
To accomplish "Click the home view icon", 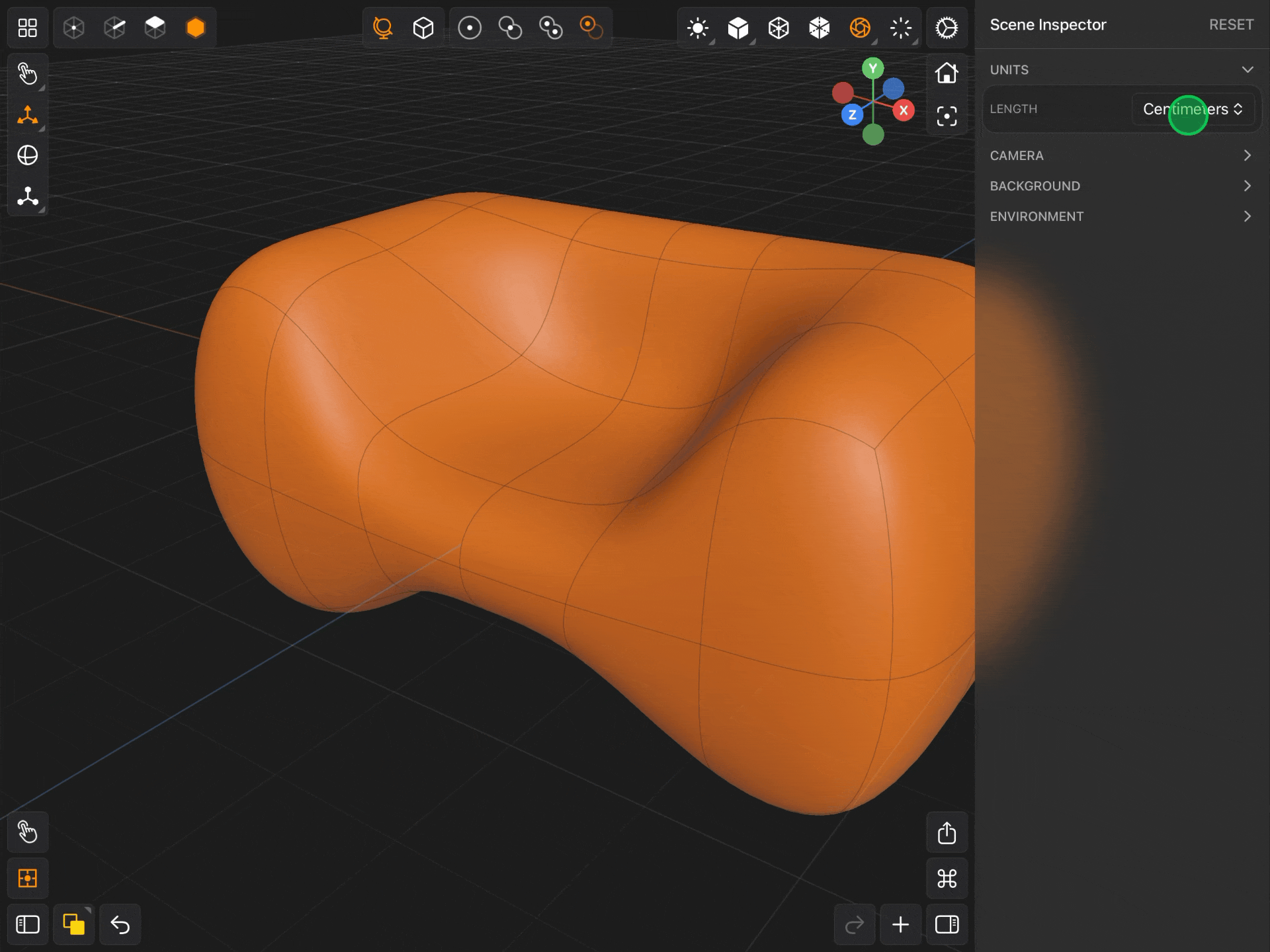I will (947, 73).
